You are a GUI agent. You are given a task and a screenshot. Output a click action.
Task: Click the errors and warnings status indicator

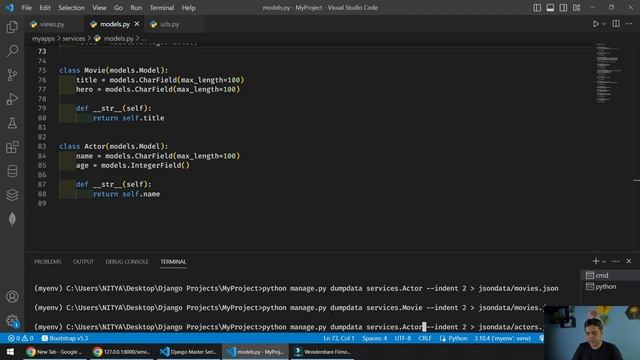coord(21,338)
